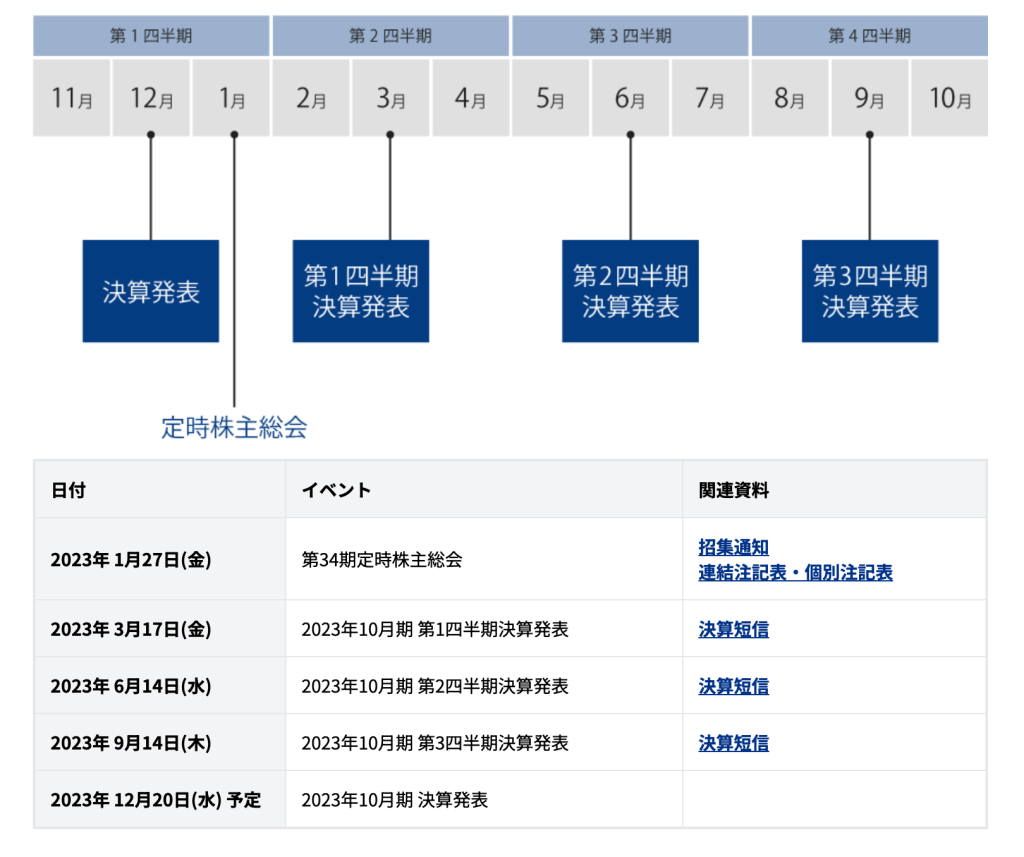Open the 連結注記表・個別注記表 link

click(795, 572)
